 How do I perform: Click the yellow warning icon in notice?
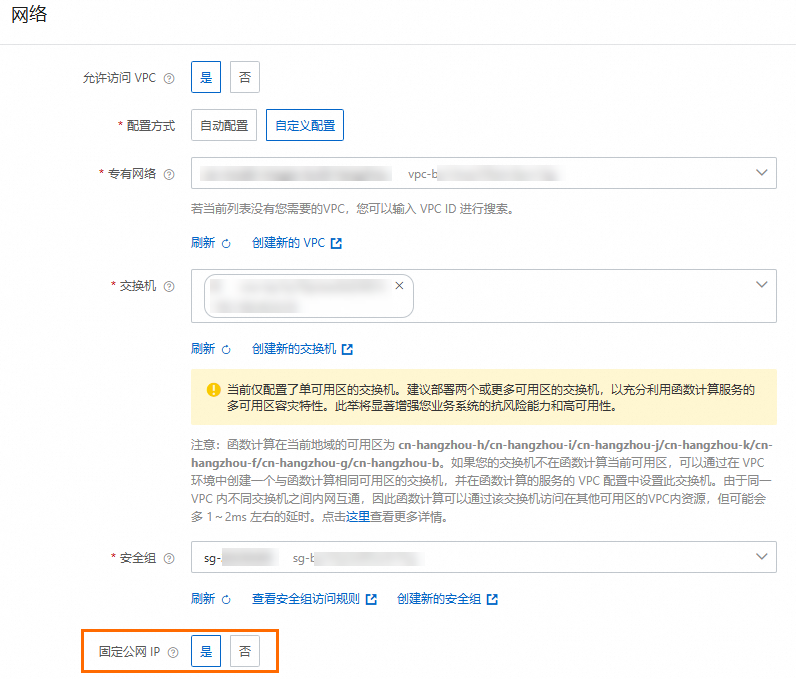point(214,390)
